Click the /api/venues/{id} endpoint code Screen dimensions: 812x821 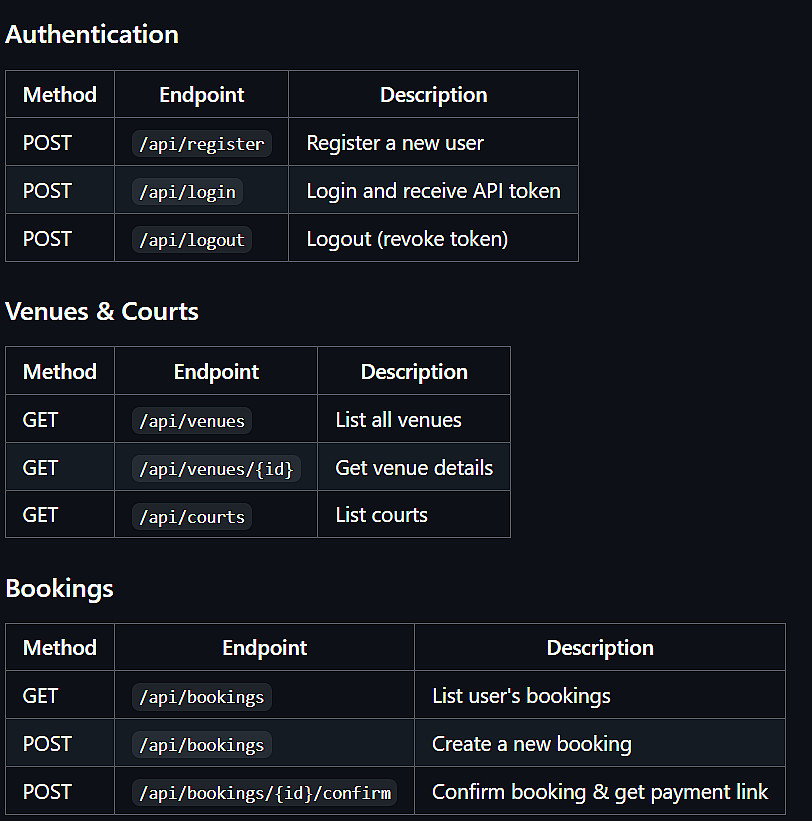[x=216, y=468]
